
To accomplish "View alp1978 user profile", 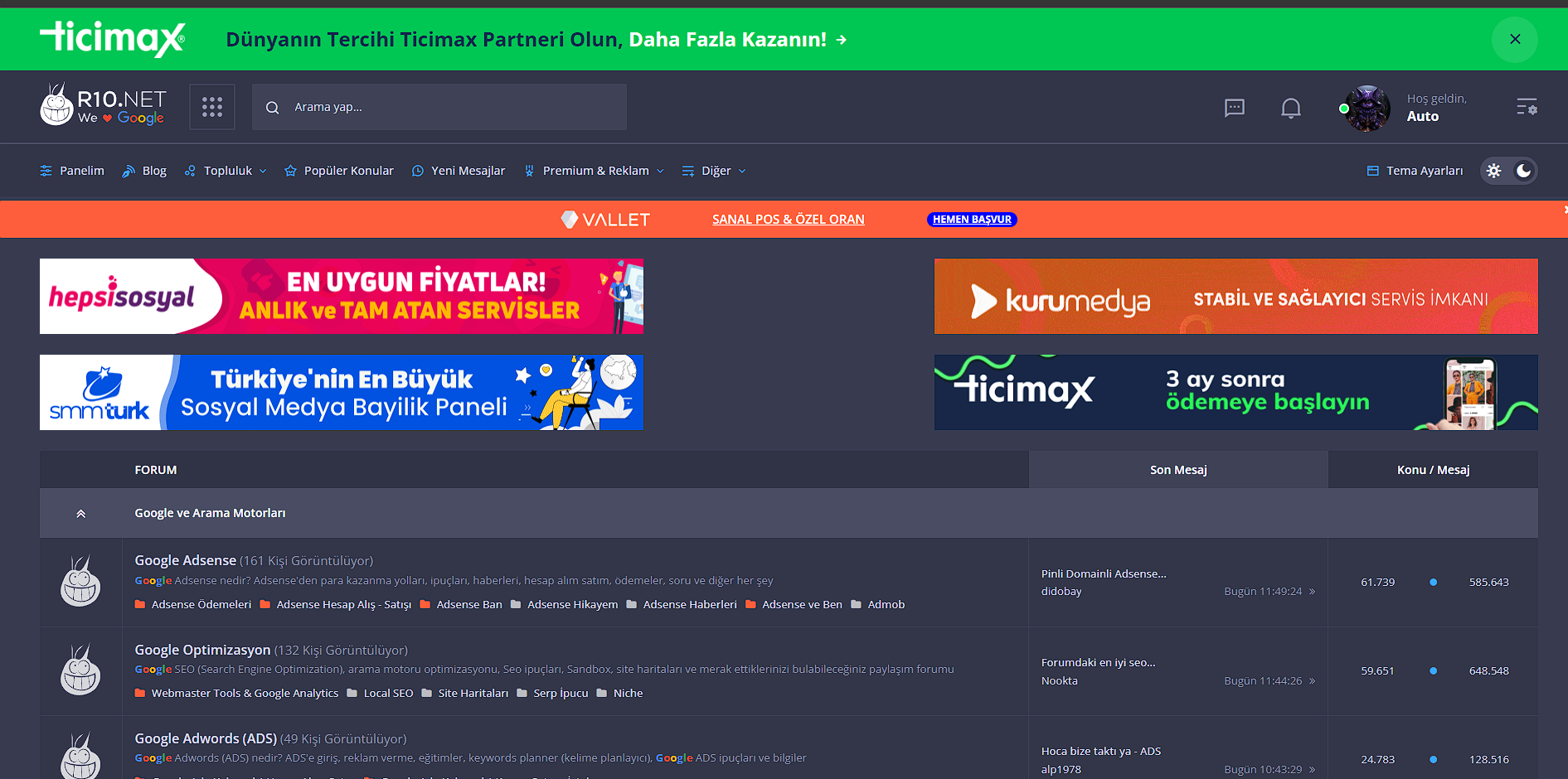I will [x=1061, y=770].
